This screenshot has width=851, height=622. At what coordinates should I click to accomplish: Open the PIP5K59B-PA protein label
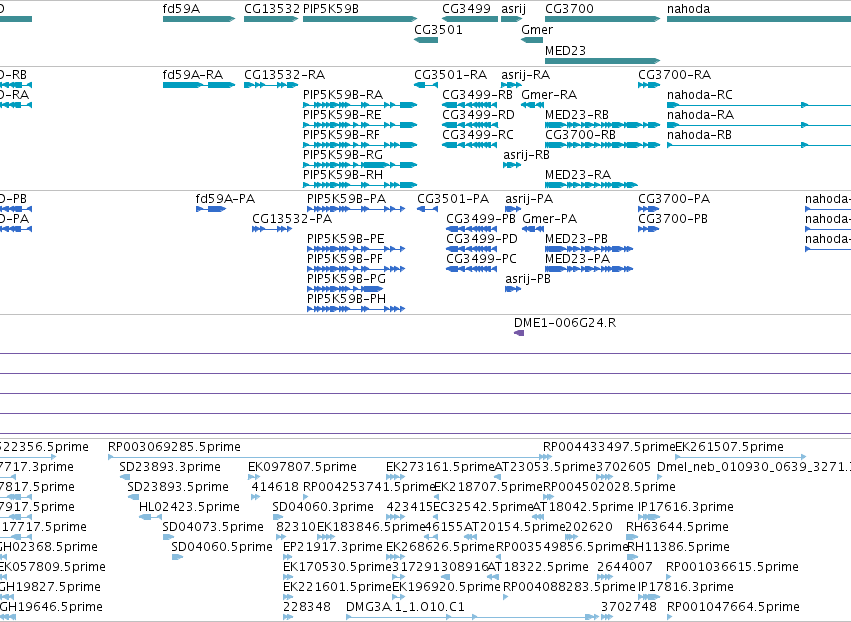(x=346, y=199)
